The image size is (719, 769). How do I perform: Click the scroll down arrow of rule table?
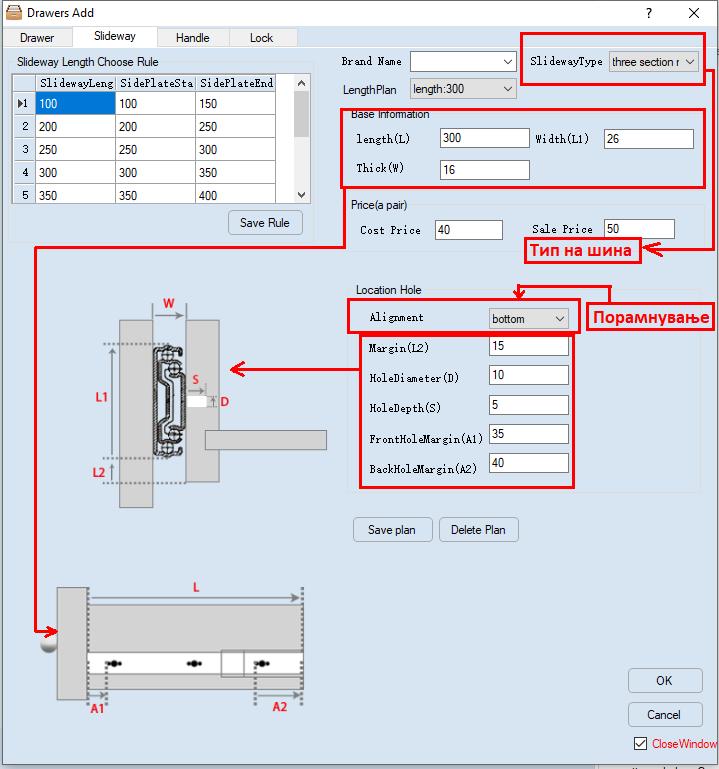302,195
